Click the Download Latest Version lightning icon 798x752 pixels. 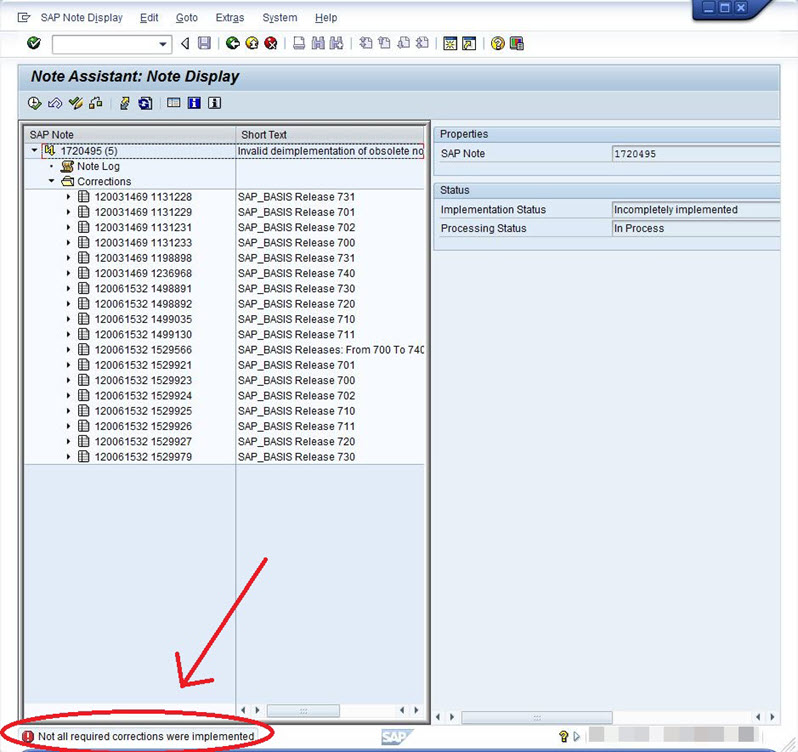tap(124, 103)
